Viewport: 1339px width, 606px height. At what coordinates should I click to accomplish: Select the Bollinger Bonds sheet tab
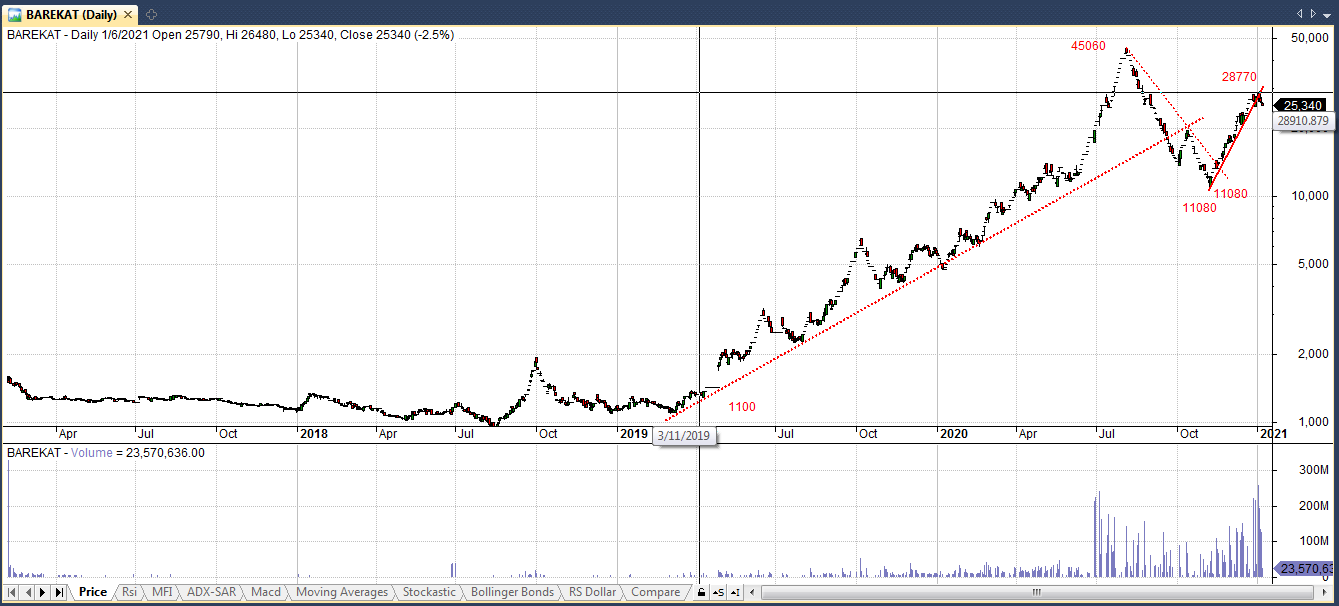point(512,592)
